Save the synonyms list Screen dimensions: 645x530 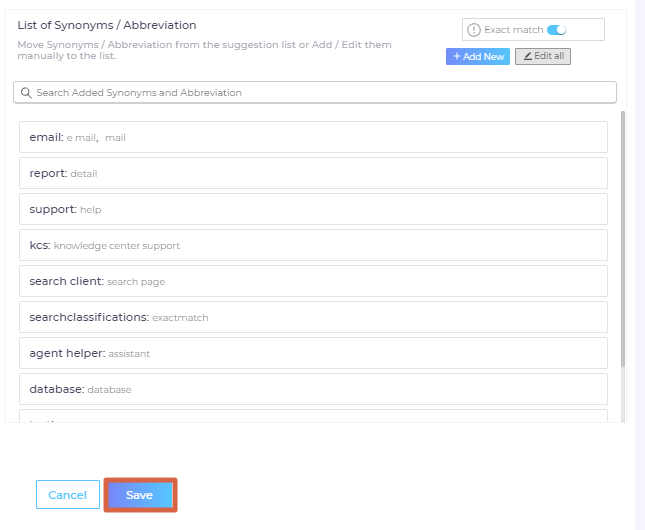(x=140, y=495)
